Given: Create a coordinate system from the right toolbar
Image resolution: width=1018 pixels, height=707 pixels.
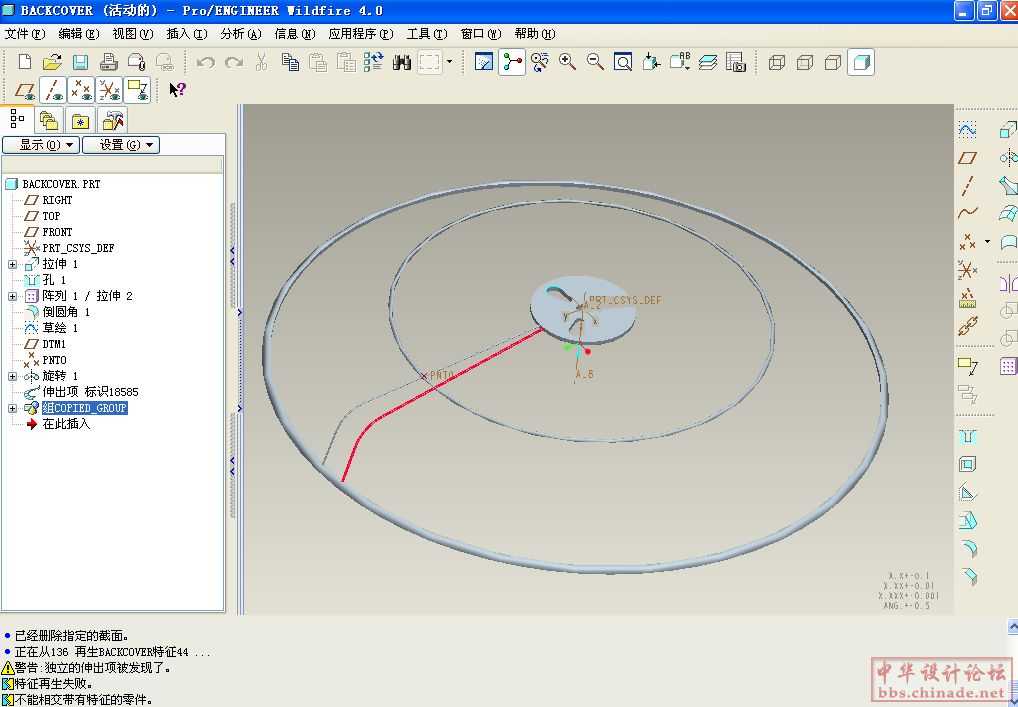Looking at the screenshot, I should tap(967, 269).
